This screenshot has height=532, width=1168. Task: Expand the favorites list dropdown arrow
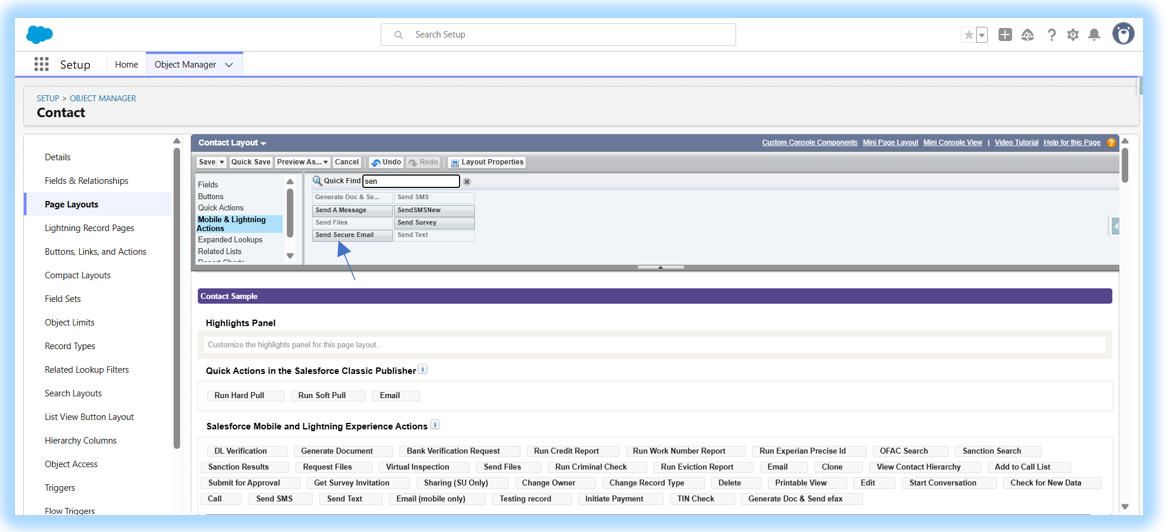[x=982, y=34]
